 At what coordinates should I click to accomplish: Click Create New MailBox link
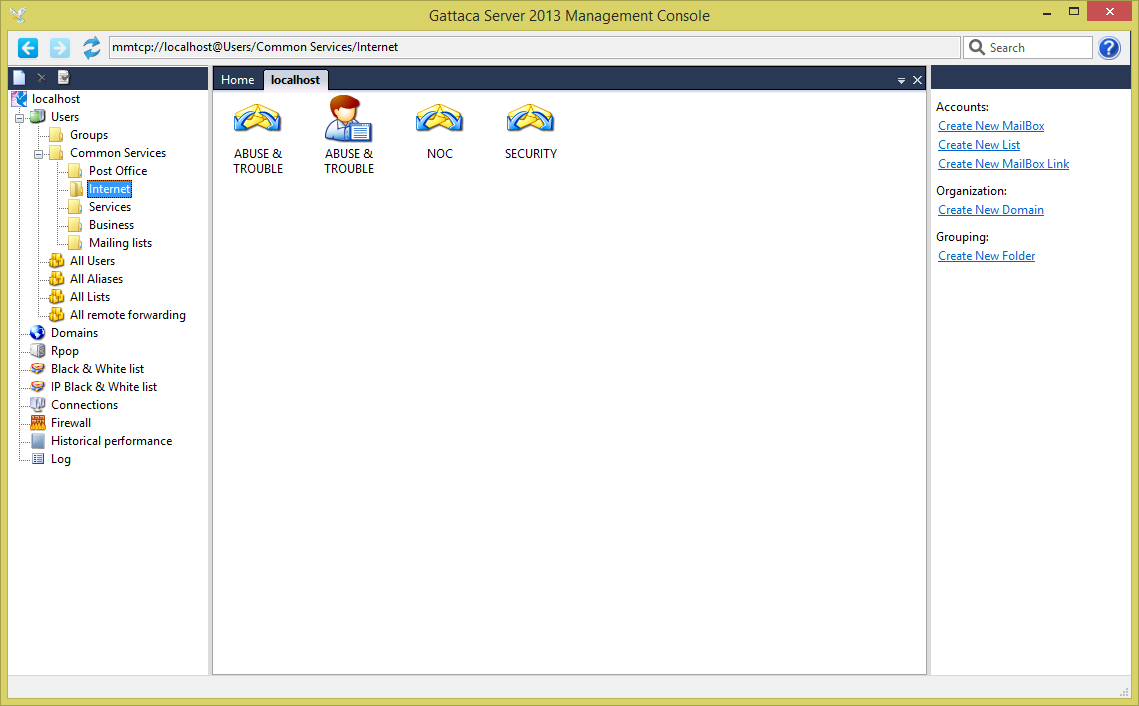point(991,126)
